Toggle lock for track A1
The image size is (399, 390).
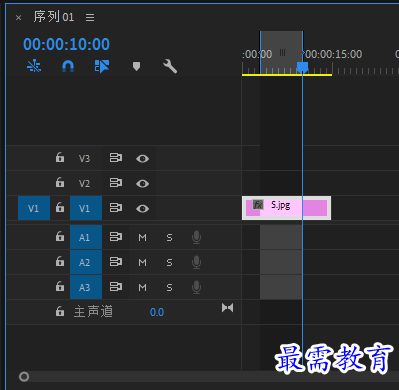point(60,236)
